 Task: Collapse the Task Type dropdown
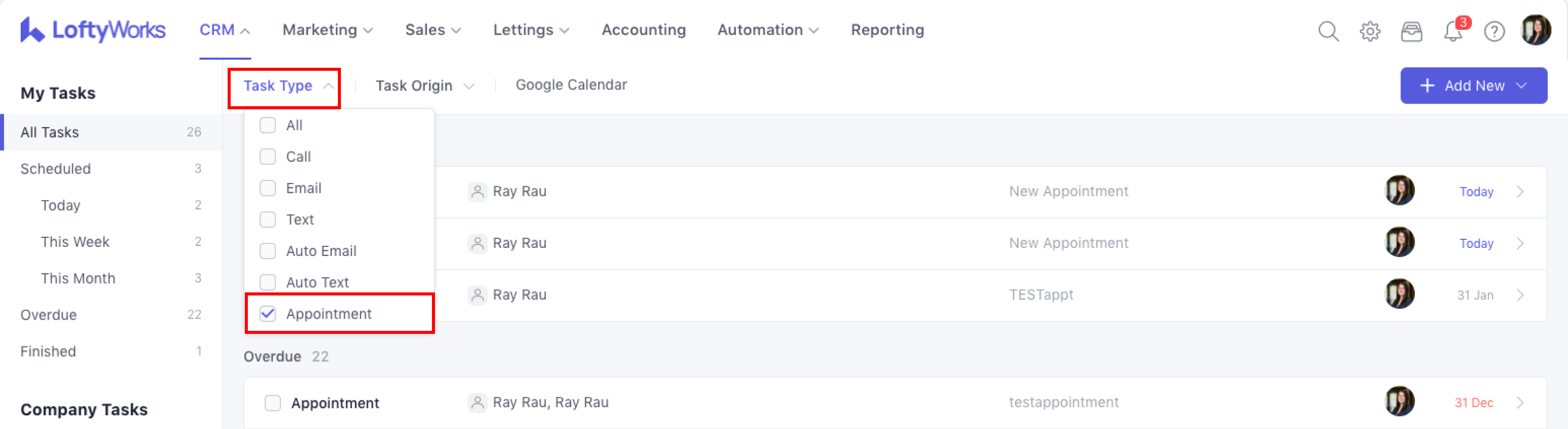[284, 86]
